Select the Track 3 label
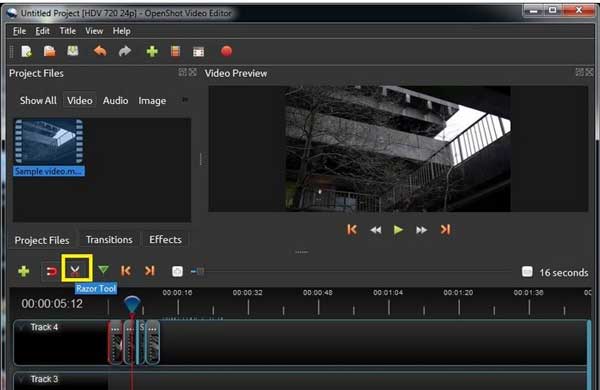The height and width of the screenshot is (390, 600). [44, 379]
